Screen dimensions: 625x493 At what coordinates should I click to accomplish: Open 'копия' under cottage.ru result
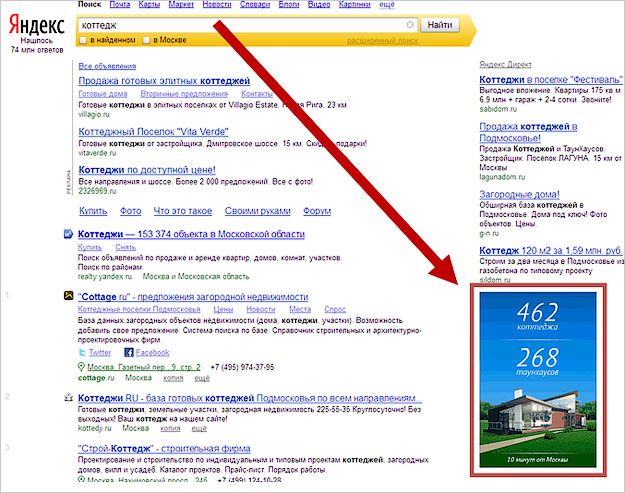(x=173, y=378)
